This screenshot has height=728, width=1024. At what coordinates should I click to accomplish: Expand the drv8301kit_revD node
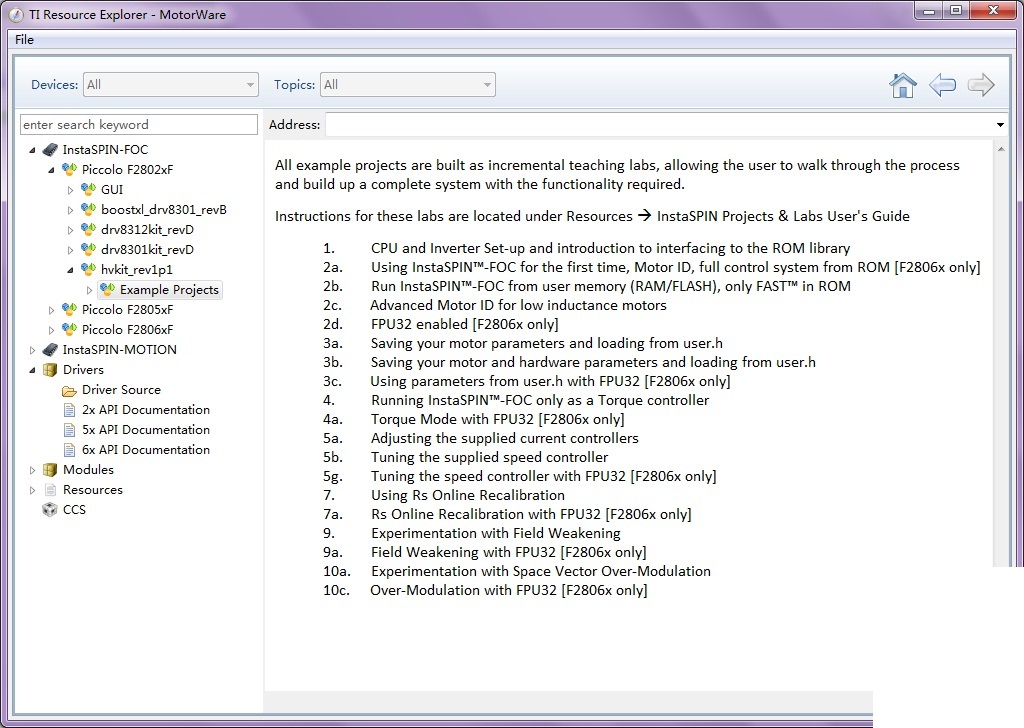[x=71, y=250]
